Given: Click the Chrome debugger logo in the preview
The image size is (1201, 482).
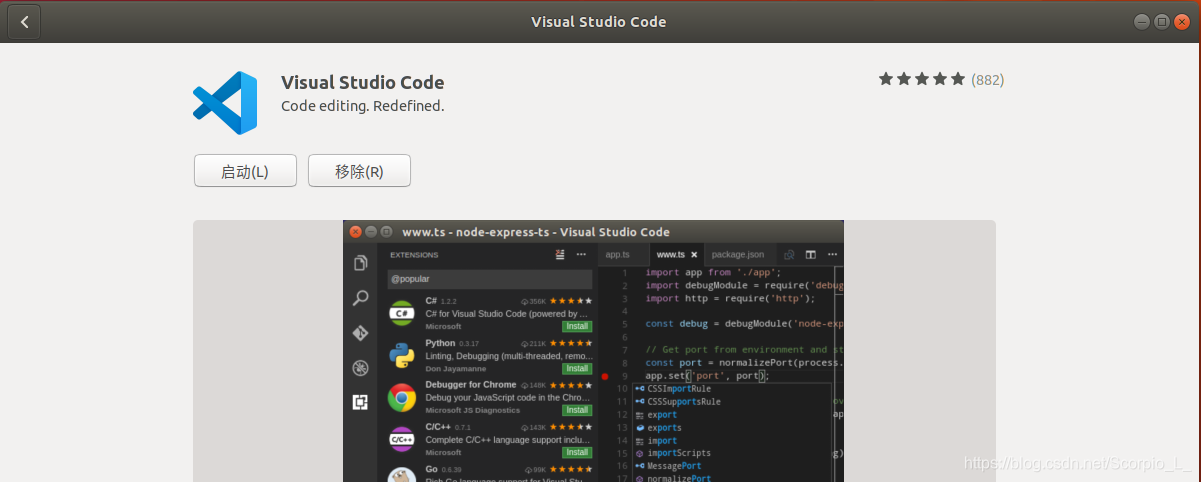Looking at the screenshot, I should [402, 398].
